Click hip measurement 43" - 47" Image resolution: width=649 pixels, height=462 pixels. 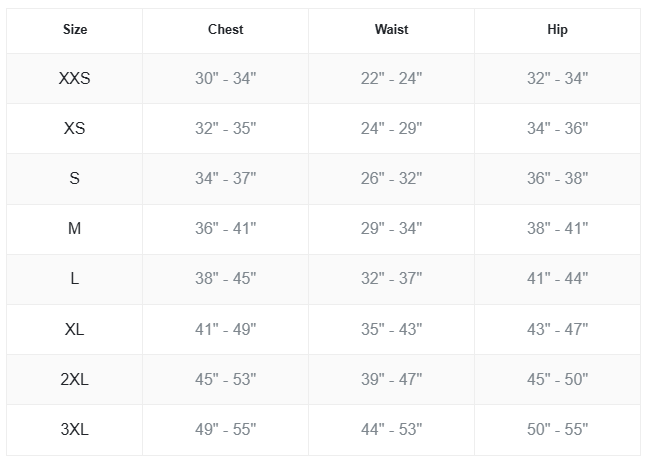tap(558, 329)
